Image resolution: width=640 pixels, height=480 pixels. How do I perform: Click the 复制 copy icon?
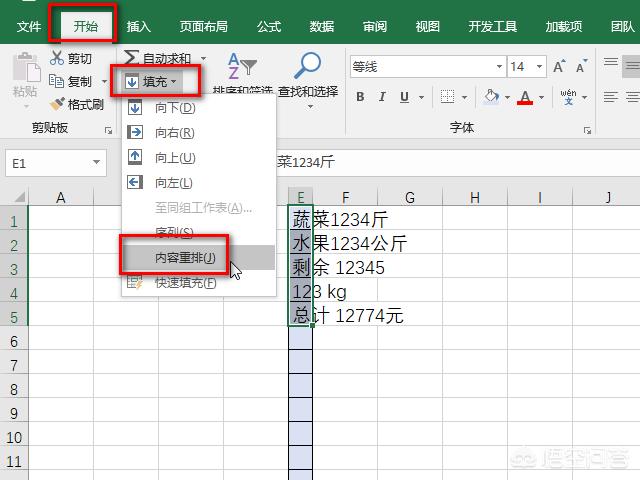click(56, 81)
